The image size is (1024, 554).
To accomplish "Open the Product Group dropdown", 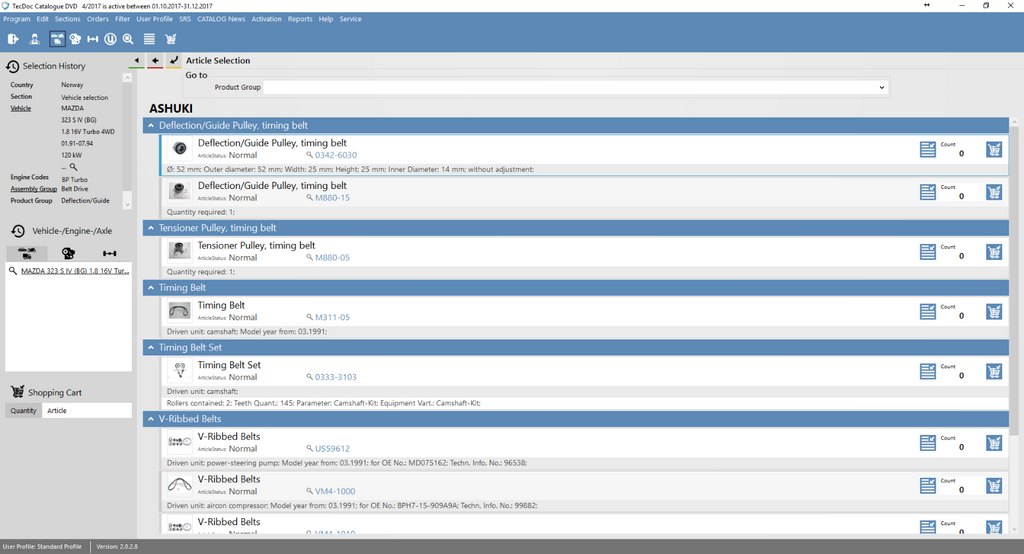I will pos(881,88).
